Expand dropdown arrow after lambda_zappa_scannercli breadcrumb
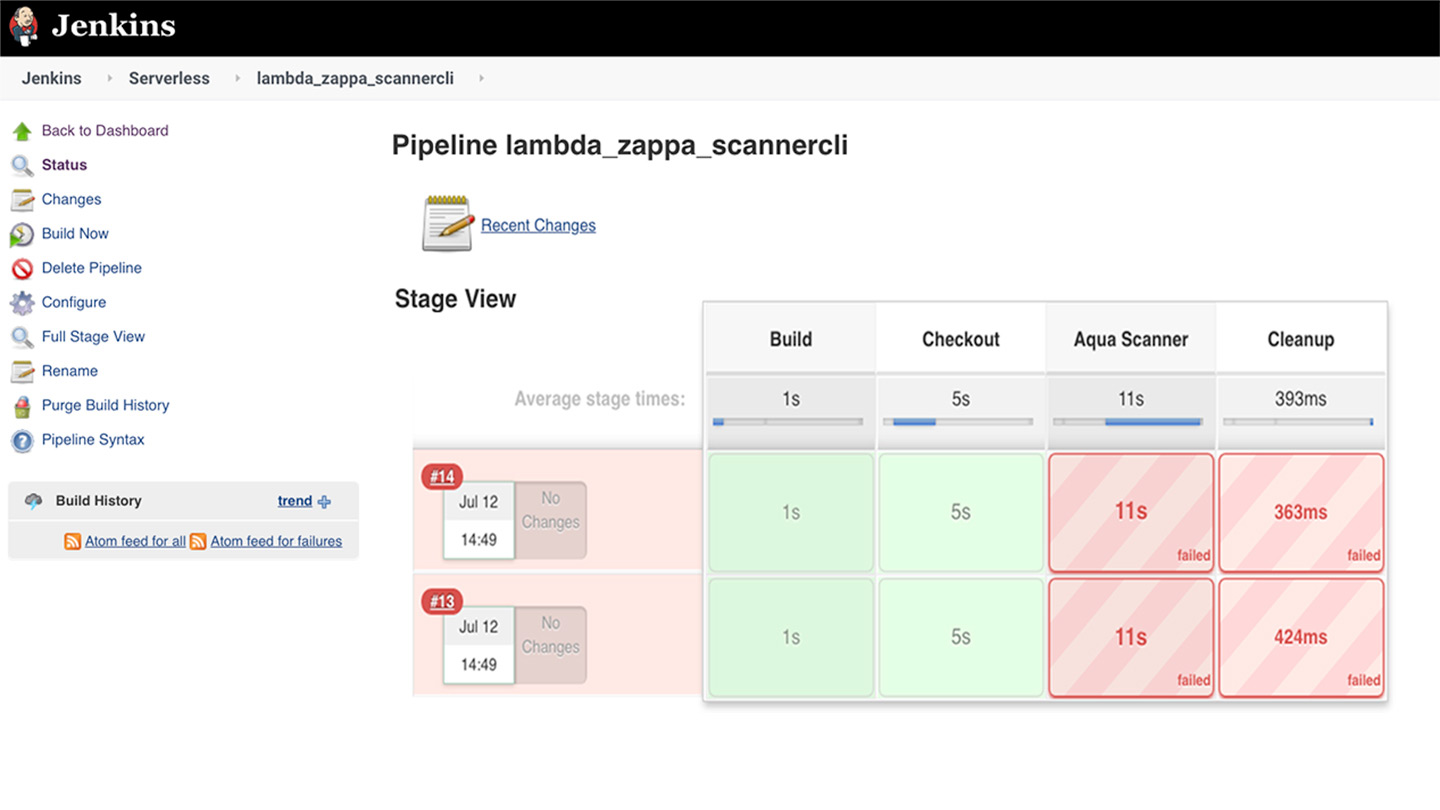 (481, 78)
